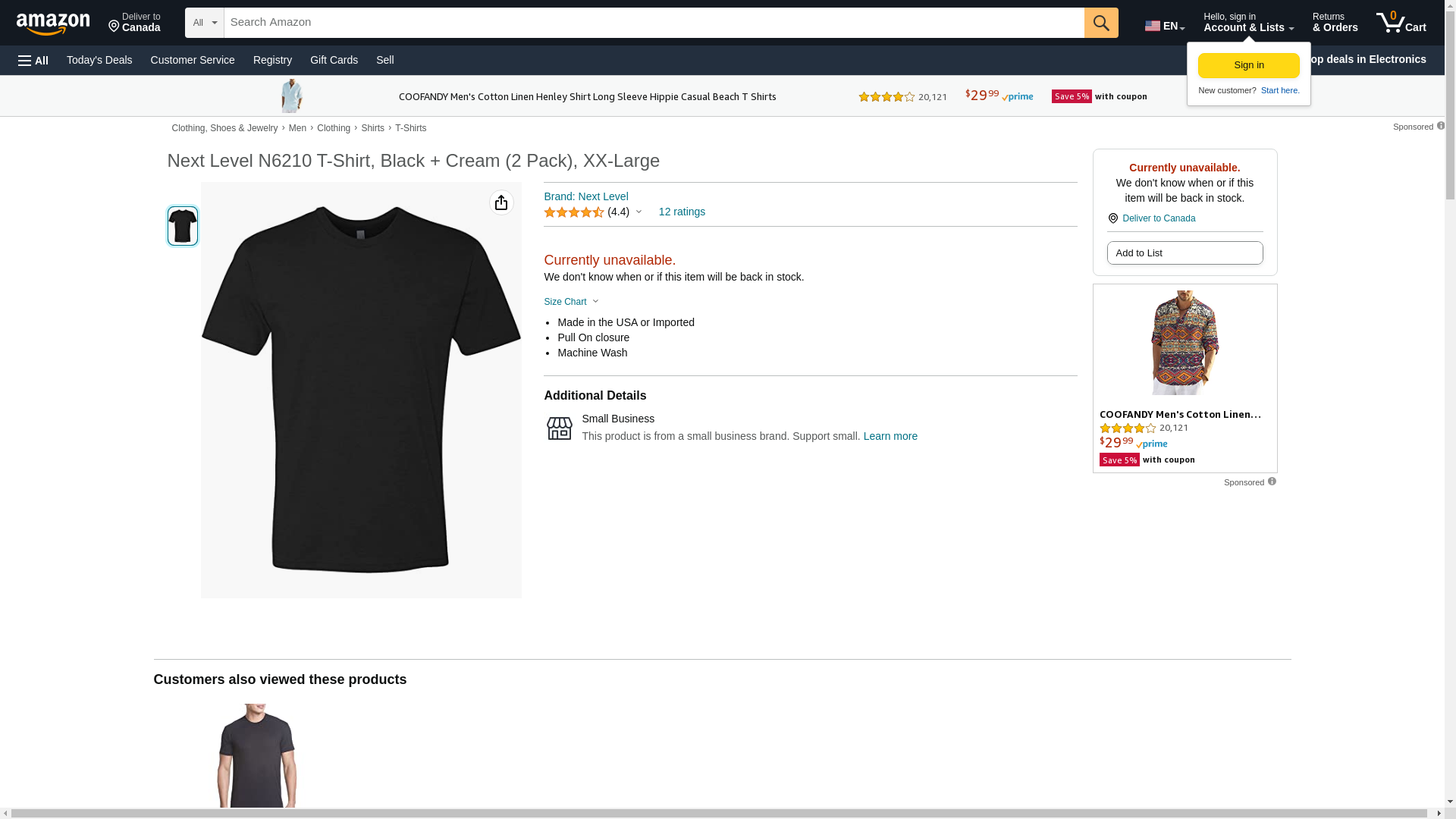Open the 12 ratings link

tap(681, 212)
